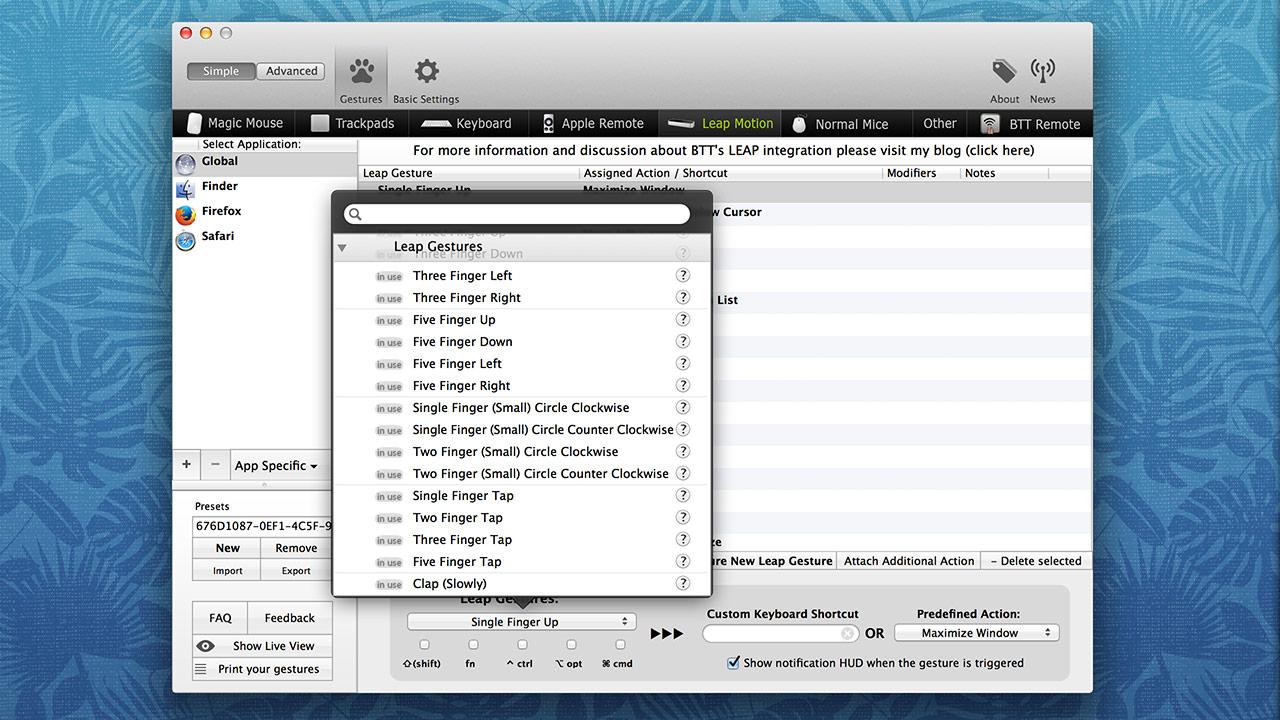Open the App Specific dropdown
This screenshot has width=1280, height=720.
pos(276,466)
